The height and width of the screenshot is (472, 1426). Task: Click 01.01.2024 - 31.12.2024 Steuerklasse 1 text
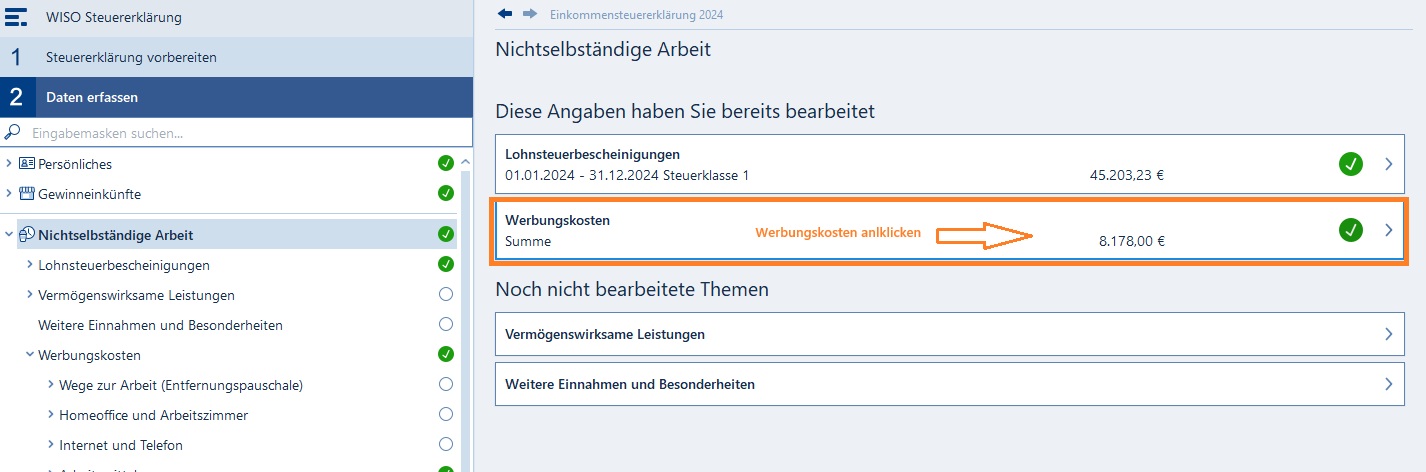point(627,175)
